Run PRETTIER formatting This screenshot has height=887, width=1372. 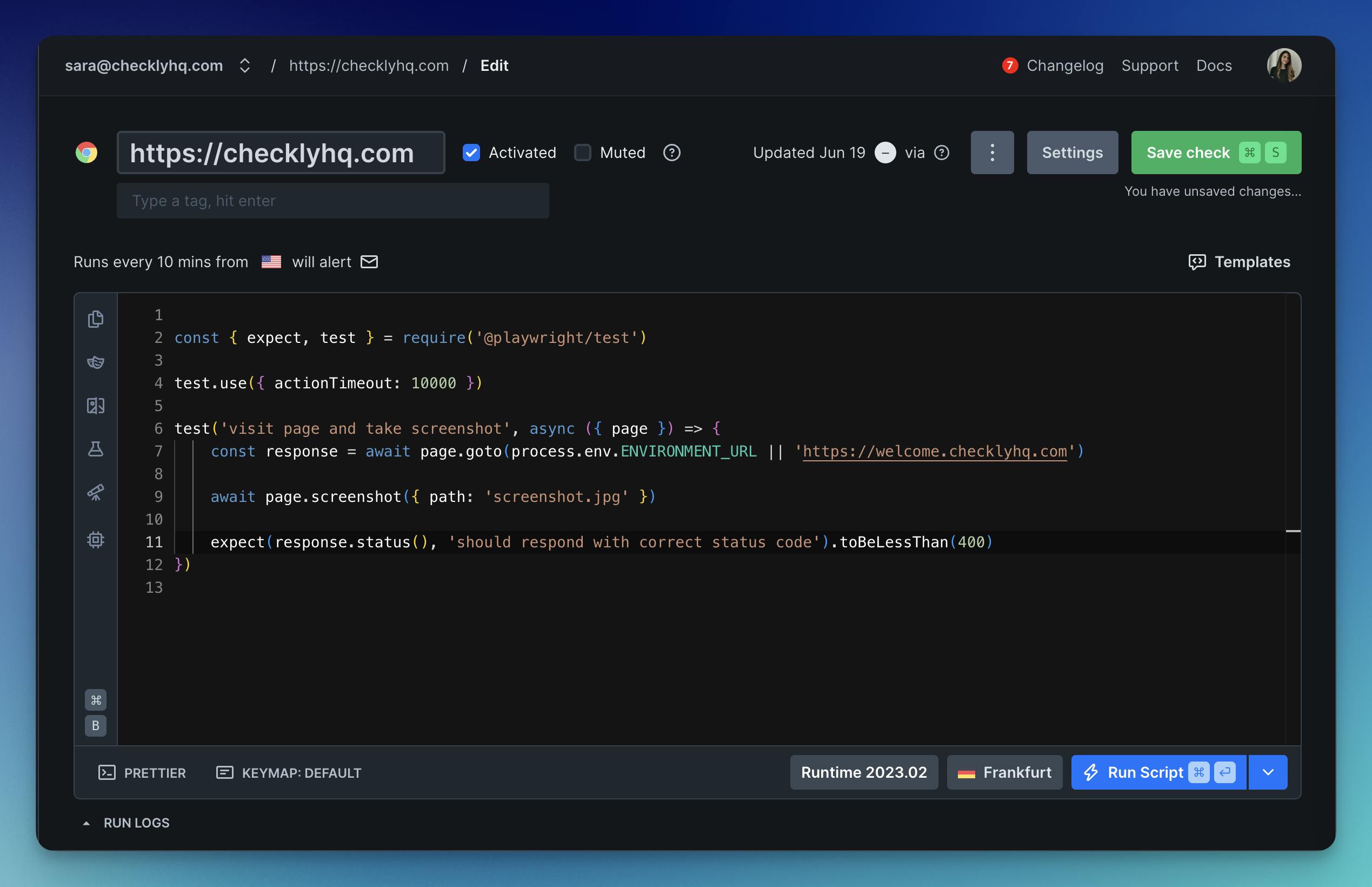(142, 773)
